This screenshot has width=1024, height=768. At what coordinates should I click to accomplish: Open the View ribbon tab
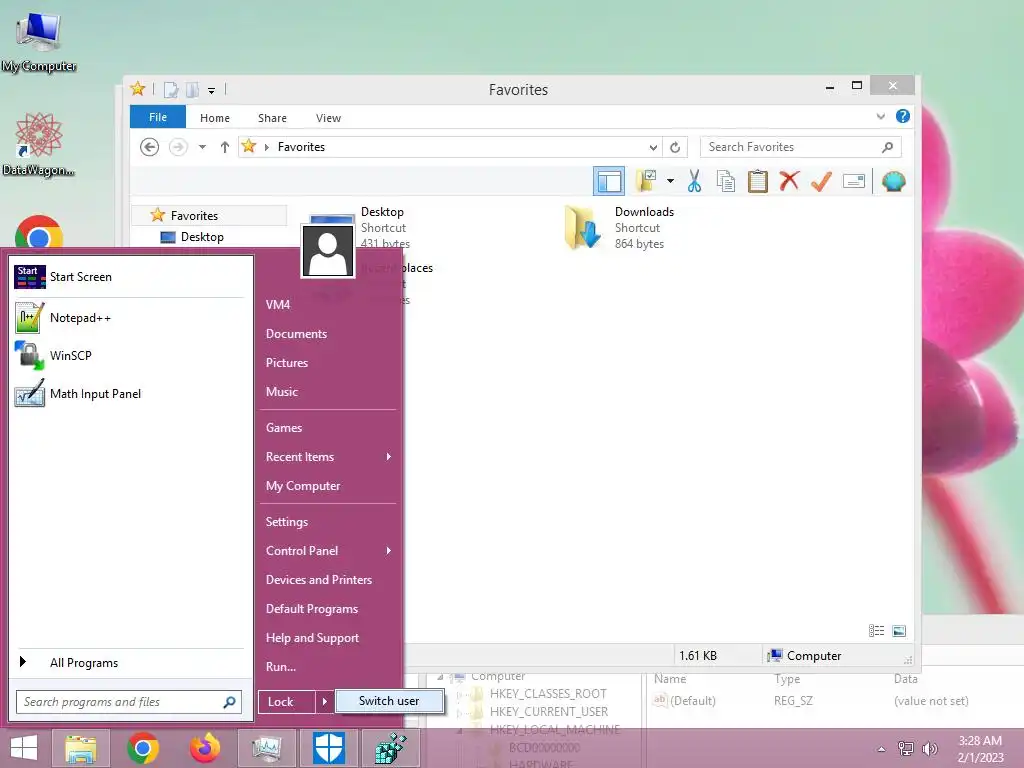(x=328, y=118)
